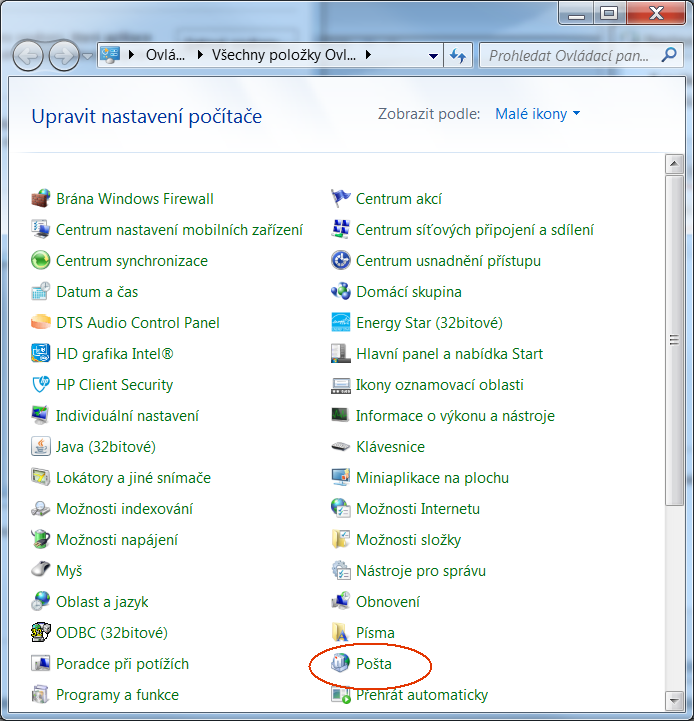Open recent pages dropdown next to Forward
694x721 pixels.
tap(87, 56)
